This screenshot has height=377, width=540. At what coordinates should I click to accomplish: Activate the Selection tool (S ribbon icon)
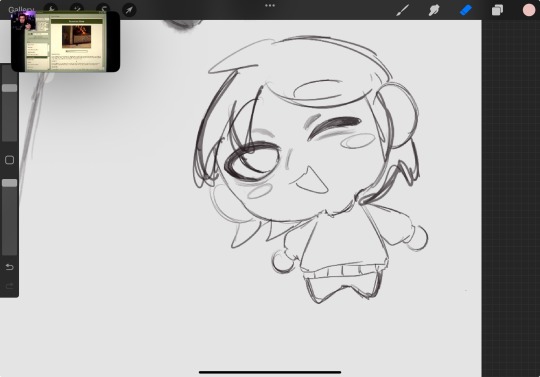pos(103,9)
